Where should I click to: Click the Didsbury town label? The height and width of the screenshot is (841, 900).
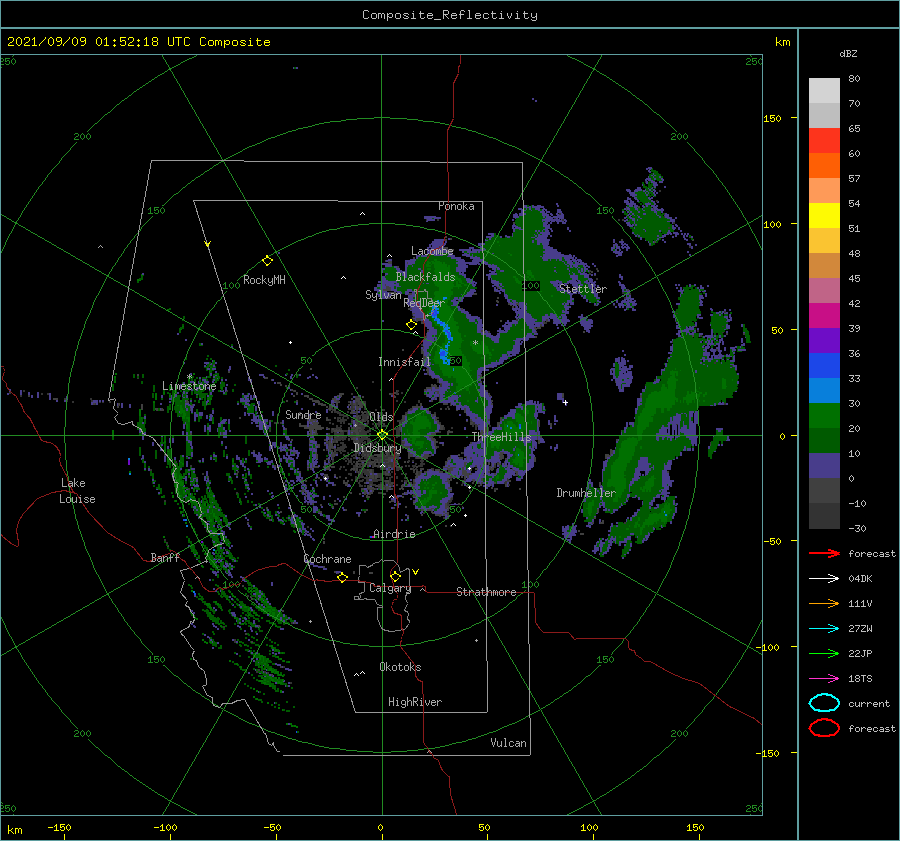coord(377,448)
